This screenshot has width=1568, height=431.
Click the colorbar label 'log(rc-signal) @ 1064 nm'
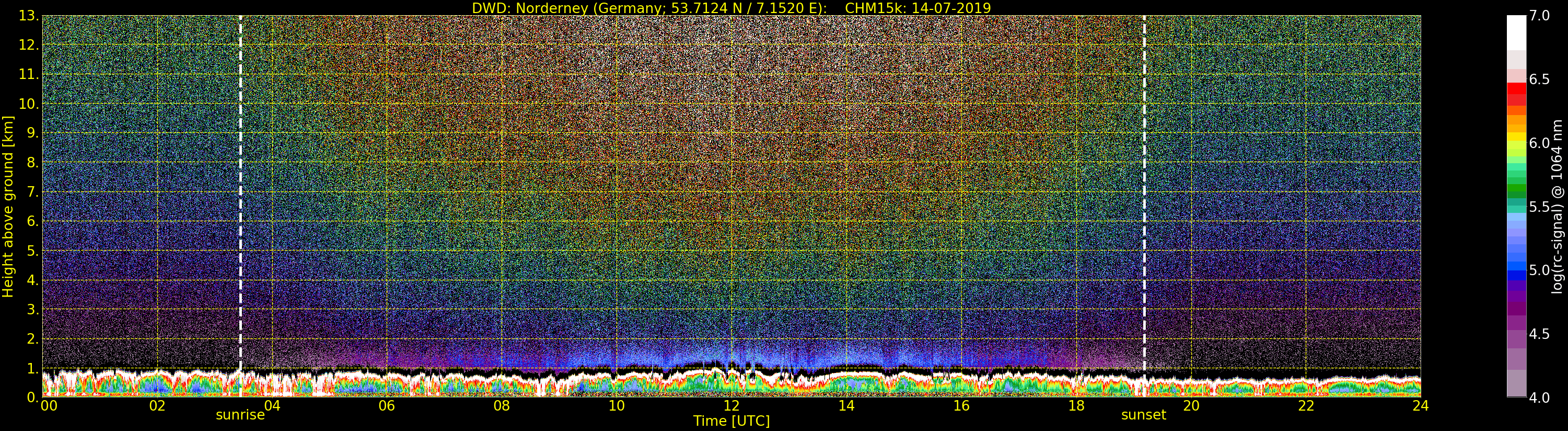point(1558,207)
